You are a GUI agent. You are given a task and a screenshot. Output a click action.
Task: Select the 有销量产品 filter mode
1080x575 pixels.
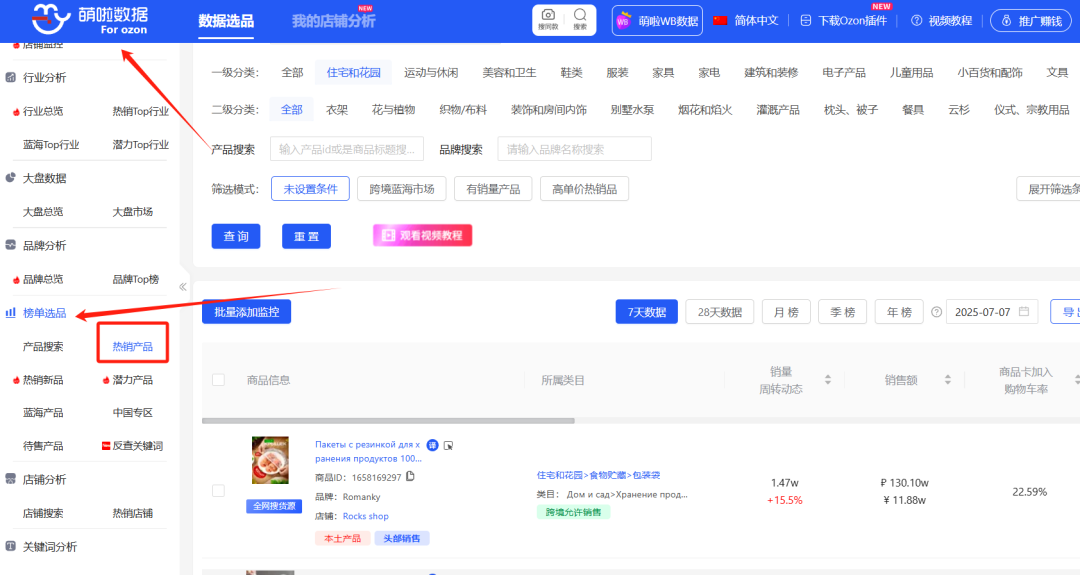[493, 189]
